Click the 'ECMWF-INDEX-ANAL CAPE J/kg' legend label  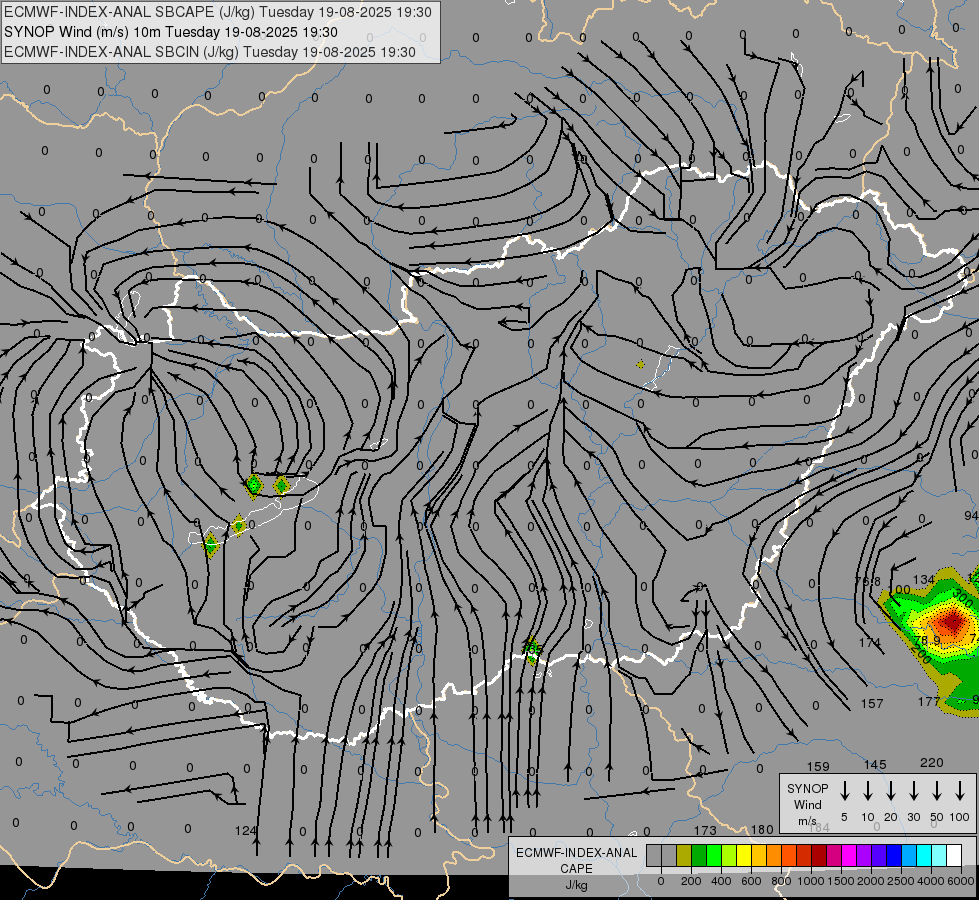click(576, 868)
